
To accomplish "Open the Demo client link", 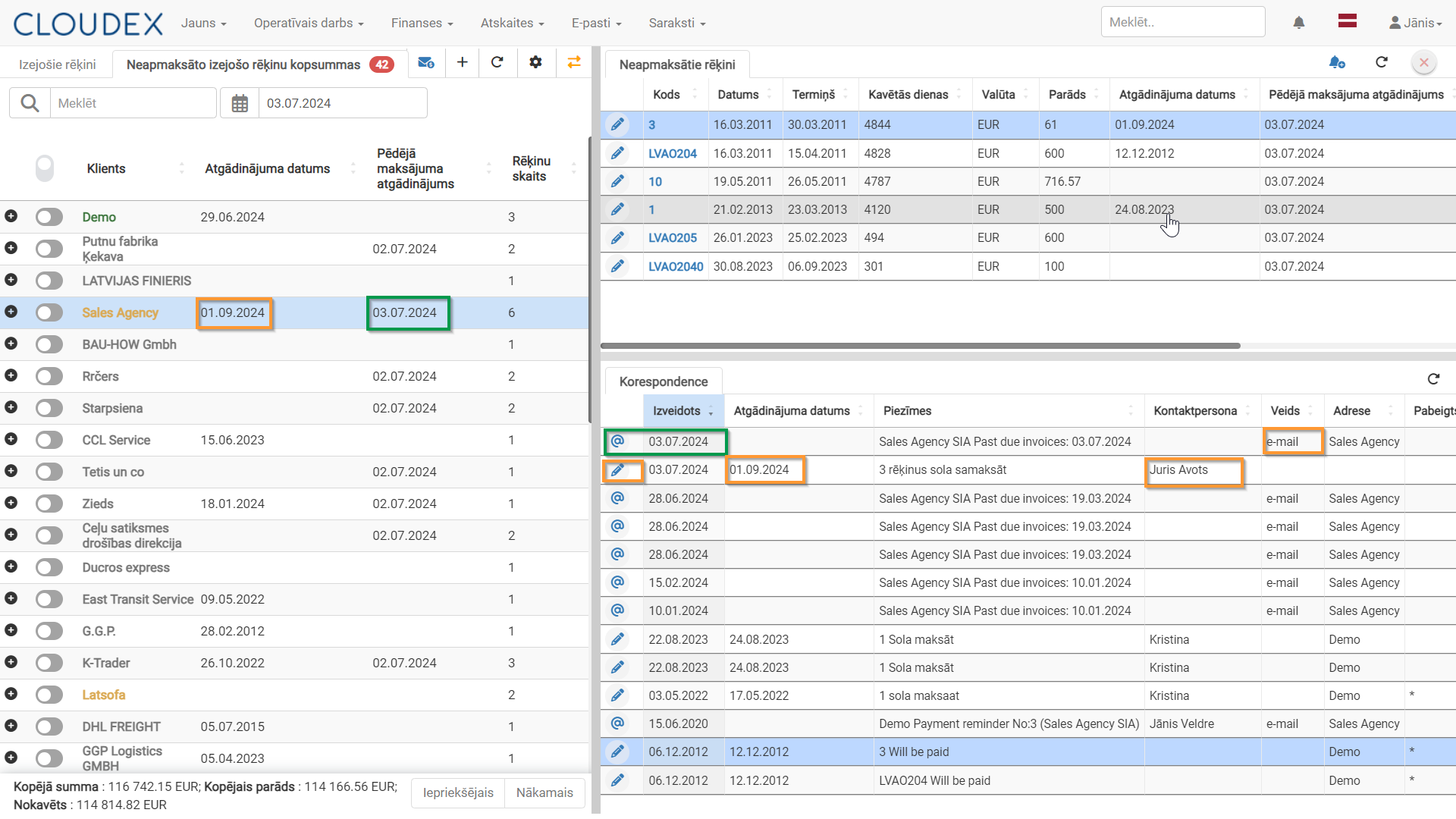I will tap(99, 217).
